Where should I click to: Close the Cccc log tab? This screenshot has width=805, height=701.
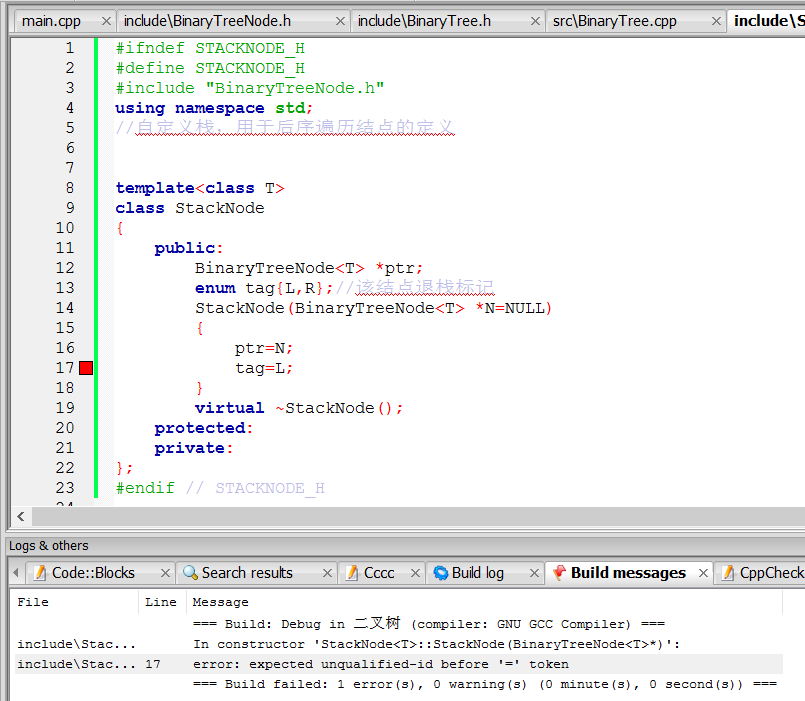tap(415, 573)
